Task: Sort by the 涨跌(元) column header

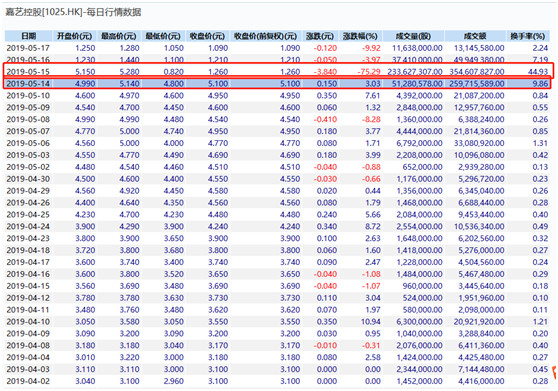Action: pos(320,36)
